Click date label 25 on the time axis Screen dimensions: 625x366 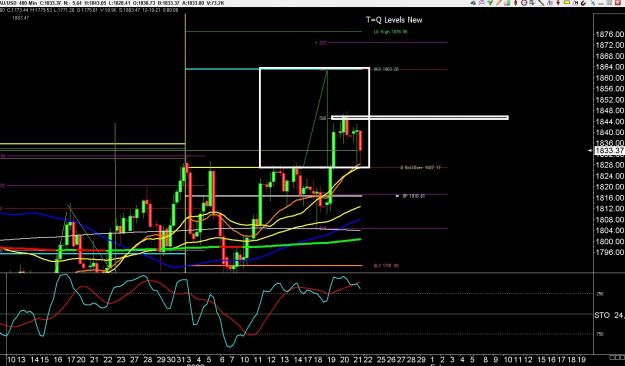pyautogui.click(x=381, y=360)
